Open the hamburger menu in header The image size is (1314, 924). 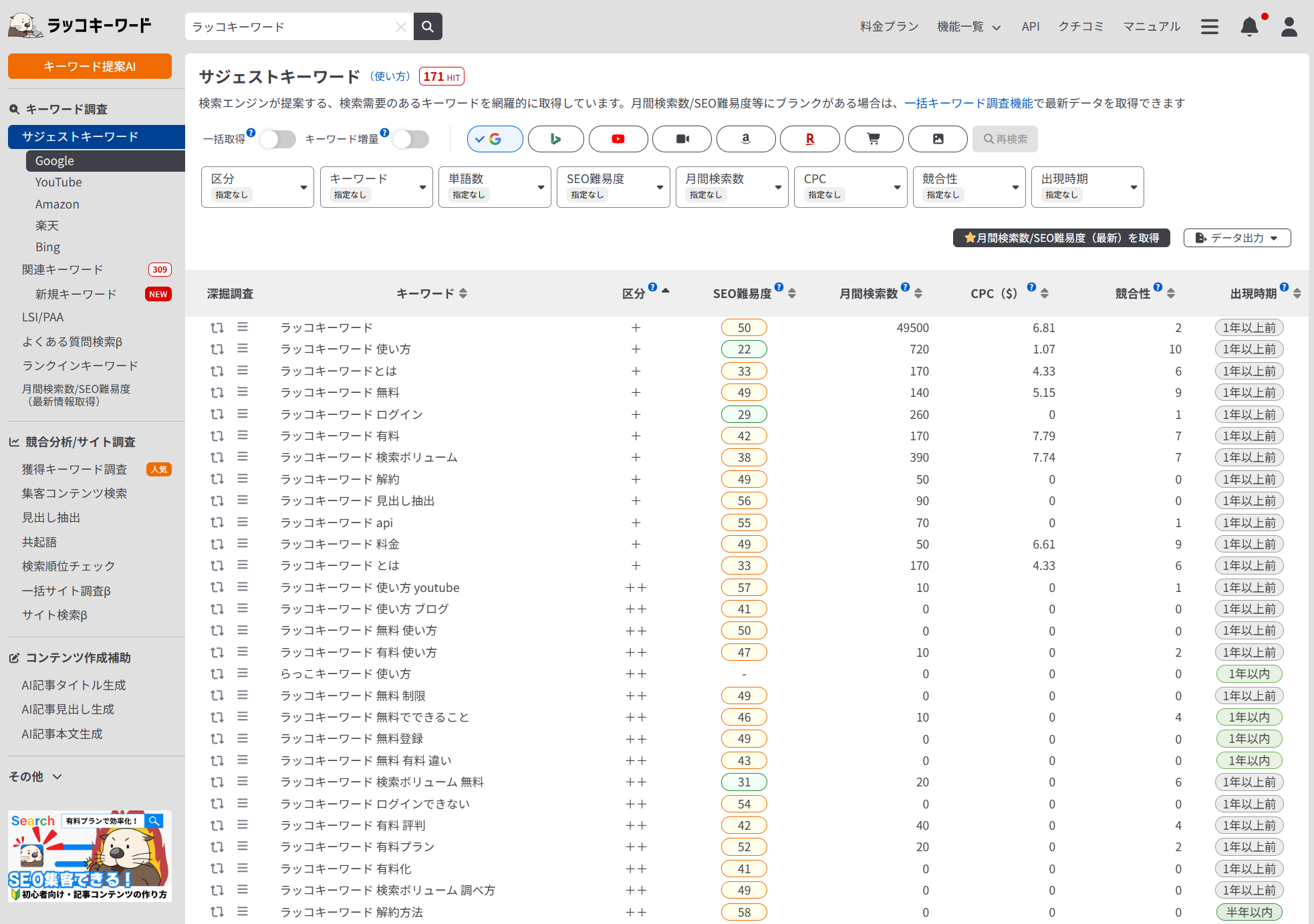coord(1209,27)
